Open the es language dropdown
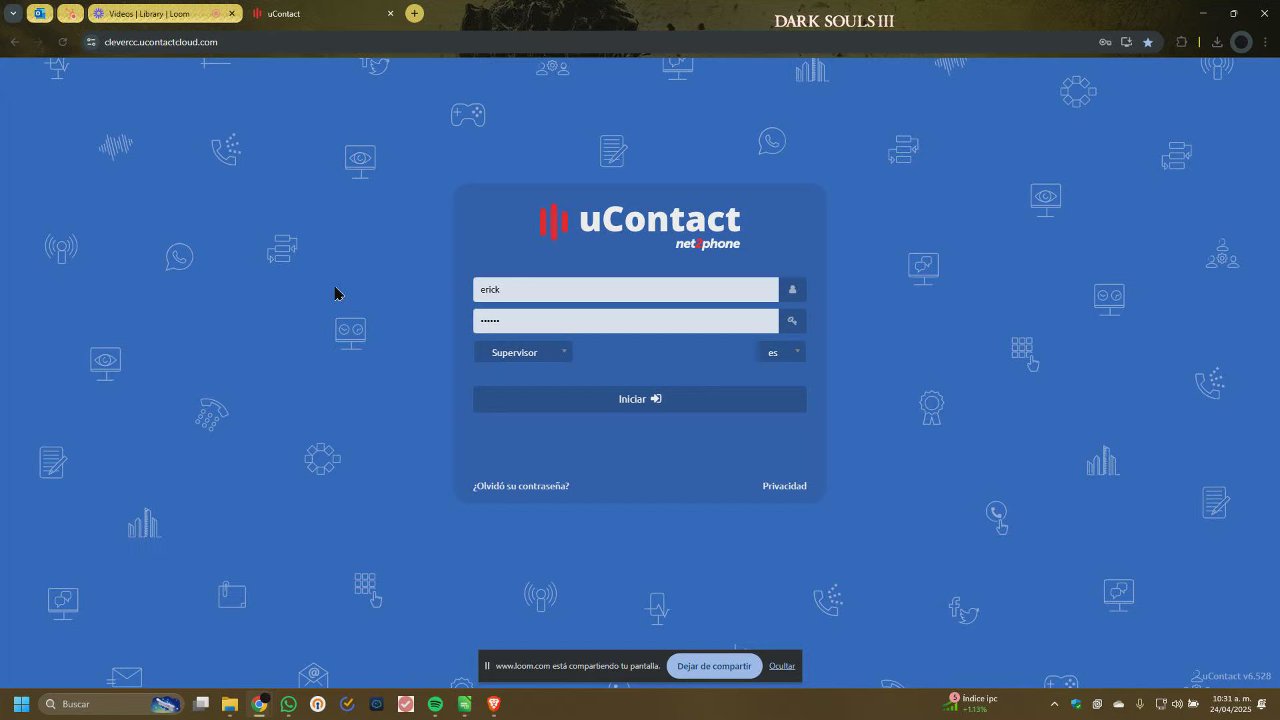The height and width of the screenshot is (720, 1280). (x=781, y=352)
